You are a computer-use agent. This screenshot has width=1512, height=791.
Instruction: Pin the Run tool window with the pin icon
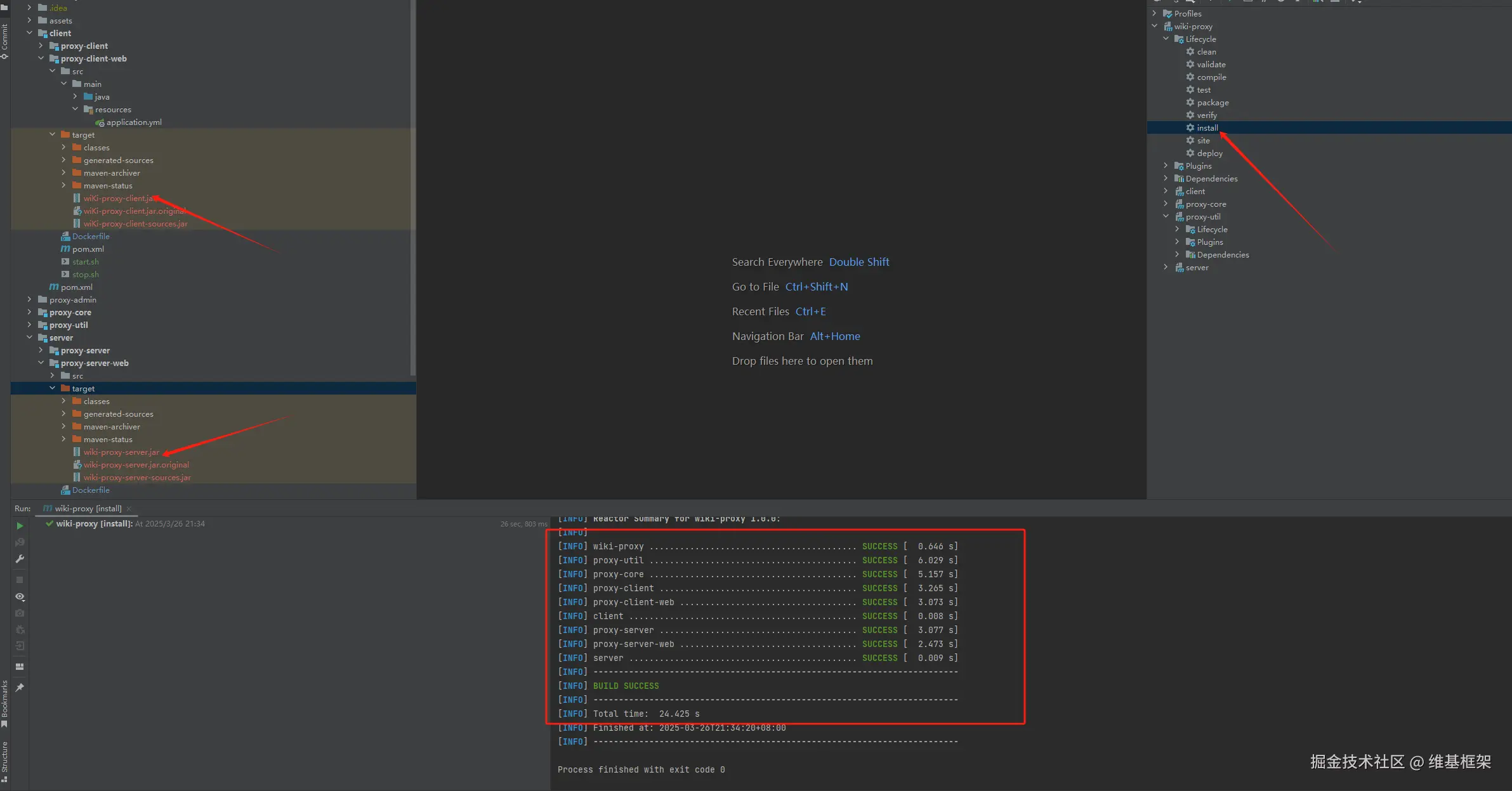coord(20,687)
